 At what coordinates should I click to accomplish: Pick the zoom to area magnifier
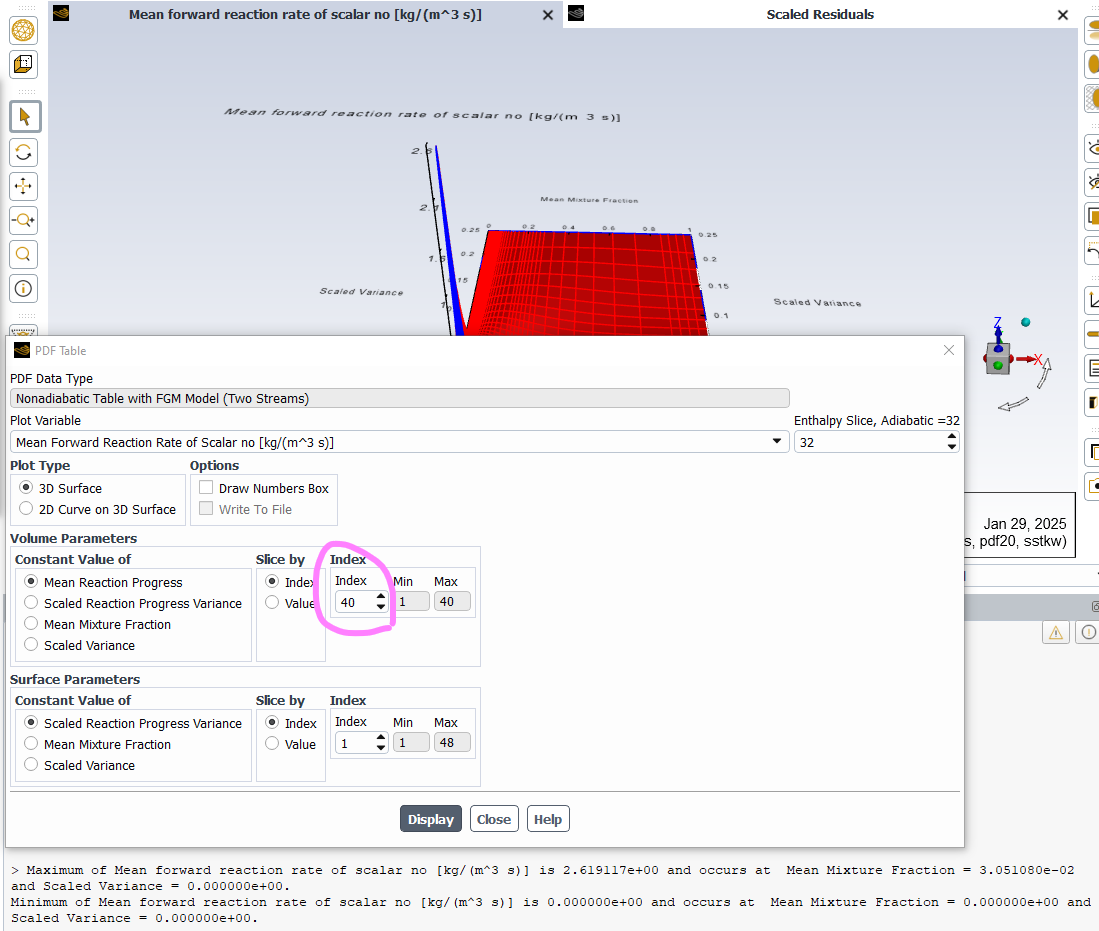point(24,254)
